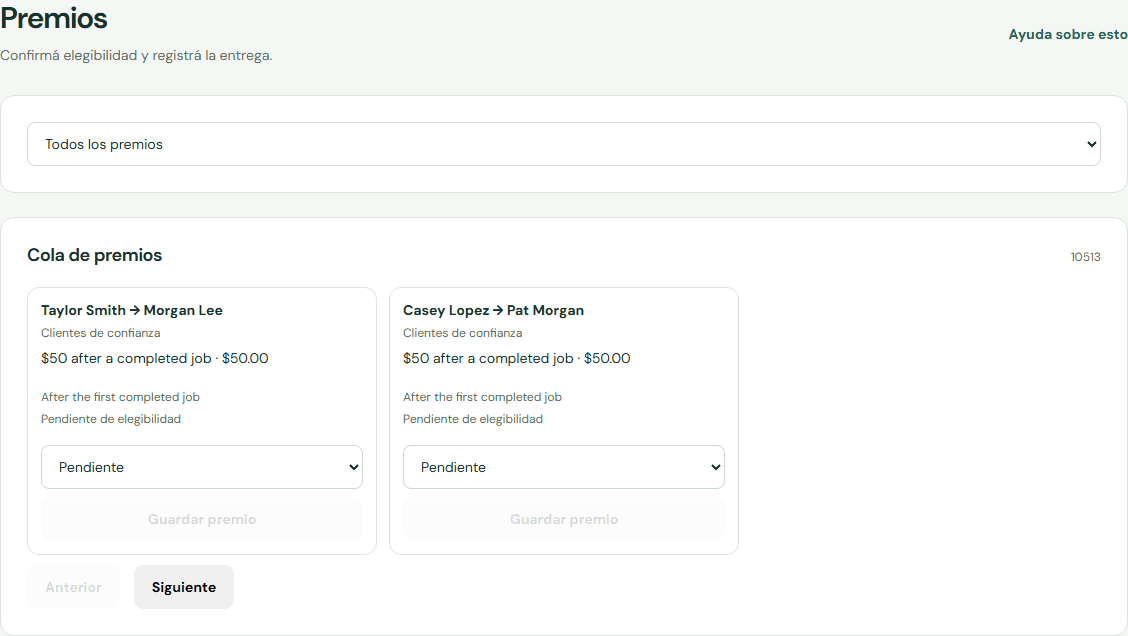Select the 'Taylor Smith → Morgan Lee' title
This screenshot has height=636, width=1128.
coord(132,310)
